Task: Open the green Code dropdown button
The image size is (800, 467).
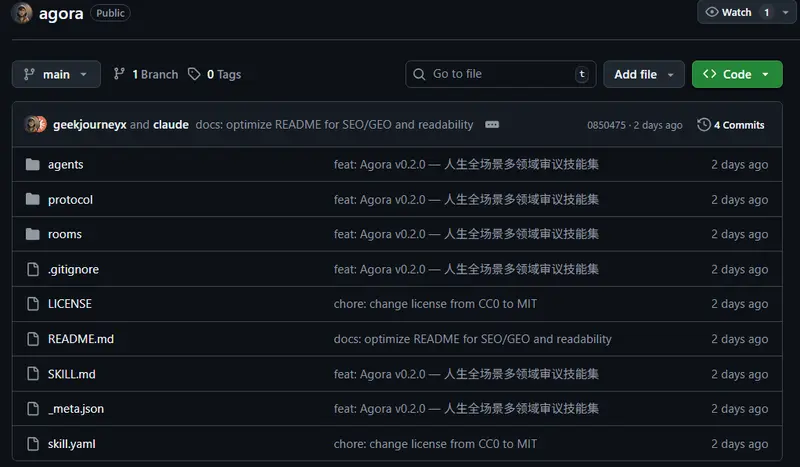Action: (737, 74)
